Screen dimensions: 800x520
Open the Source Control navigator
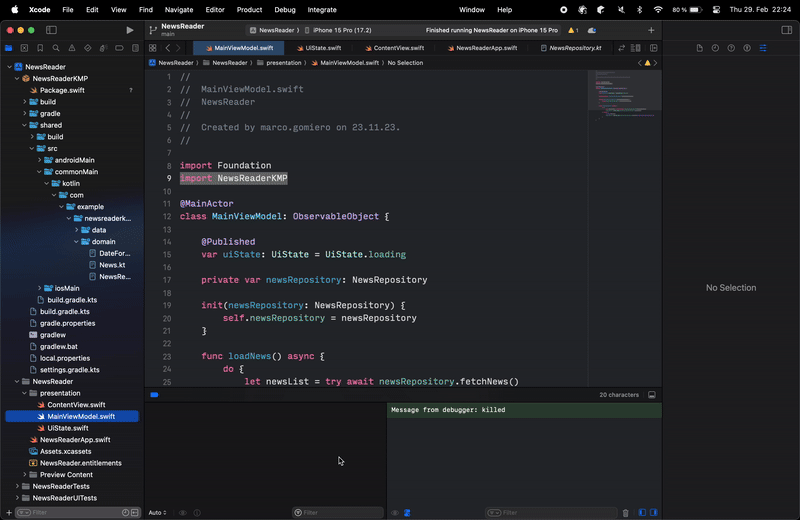pos(24,48)
